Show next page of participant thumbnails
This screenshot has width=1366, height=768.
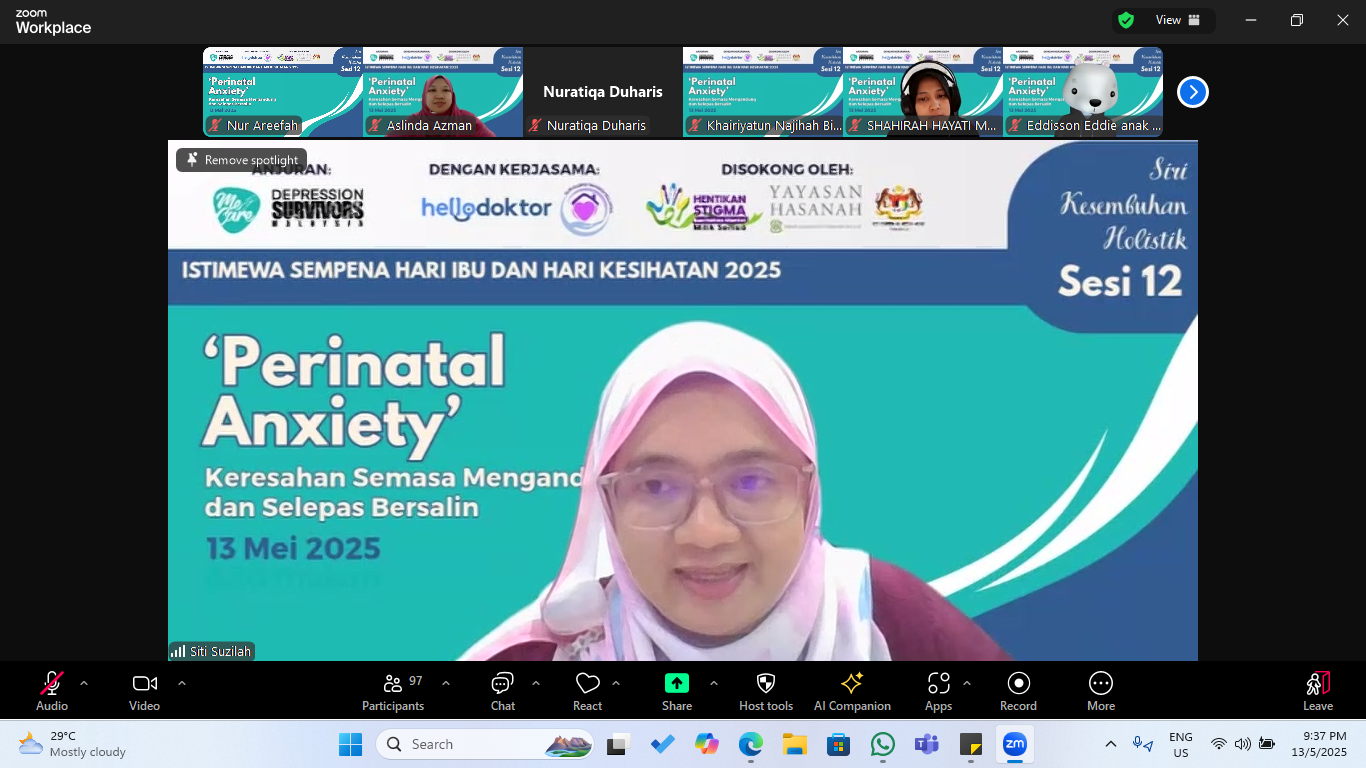click(x=1192, y=92)
